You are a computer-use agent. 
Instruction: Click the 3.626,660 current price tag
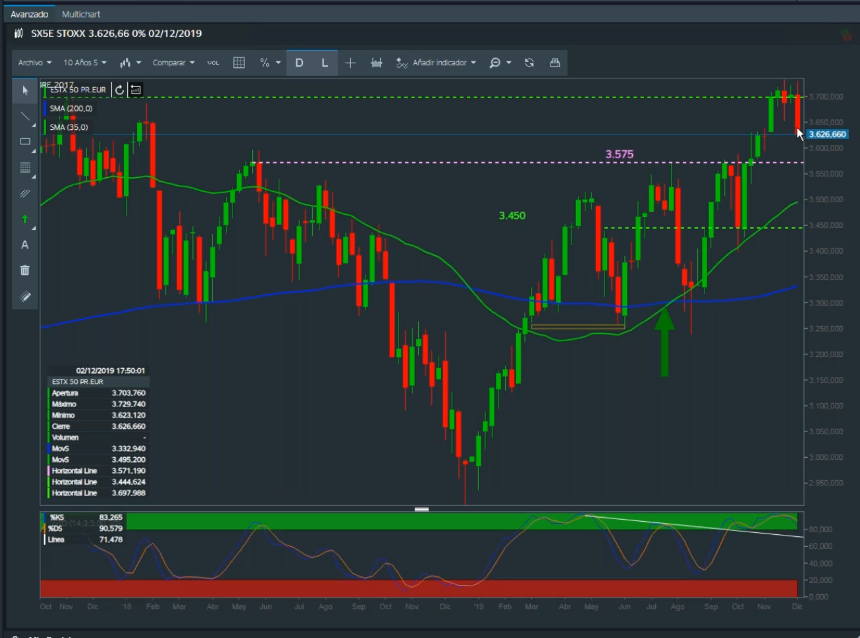[827, 134]
